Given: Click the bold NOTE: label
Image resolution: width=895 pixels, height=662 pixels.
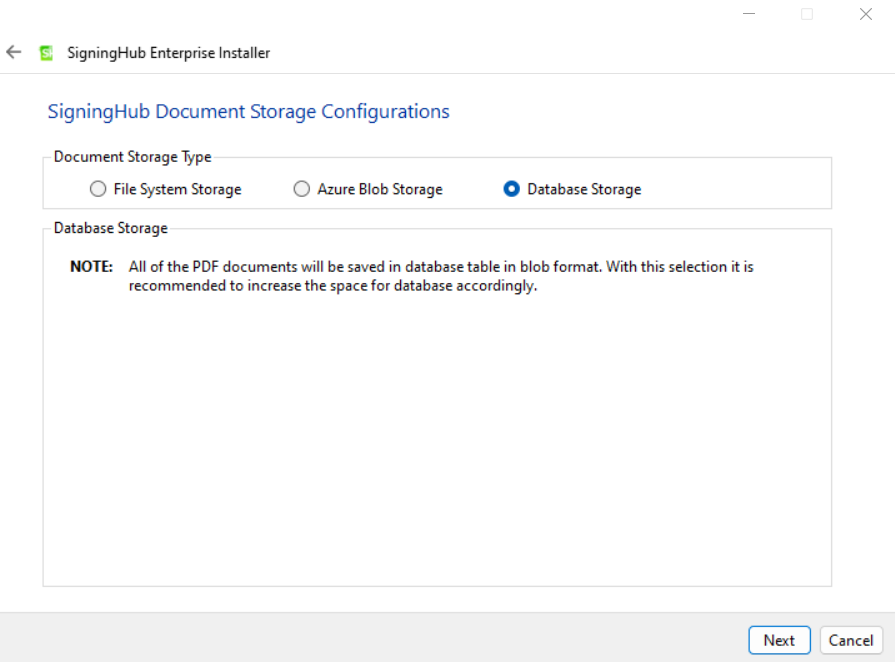Looking at the screenshot, I should tap(91, 267).
